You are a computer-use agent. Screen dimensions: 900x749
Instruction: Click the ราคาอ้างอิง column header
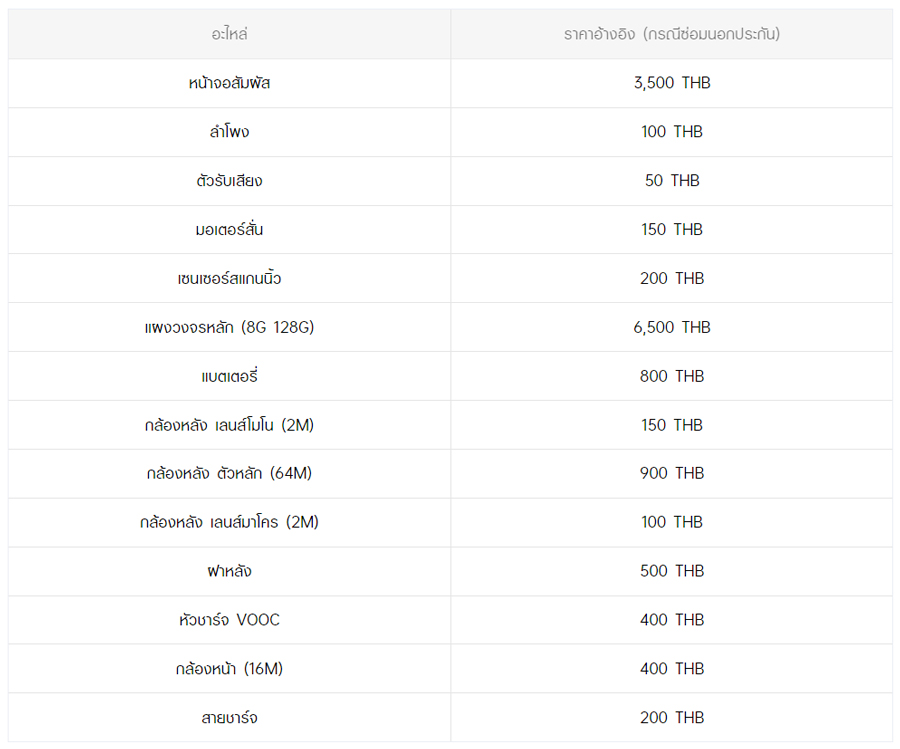(x=671, y=34)
